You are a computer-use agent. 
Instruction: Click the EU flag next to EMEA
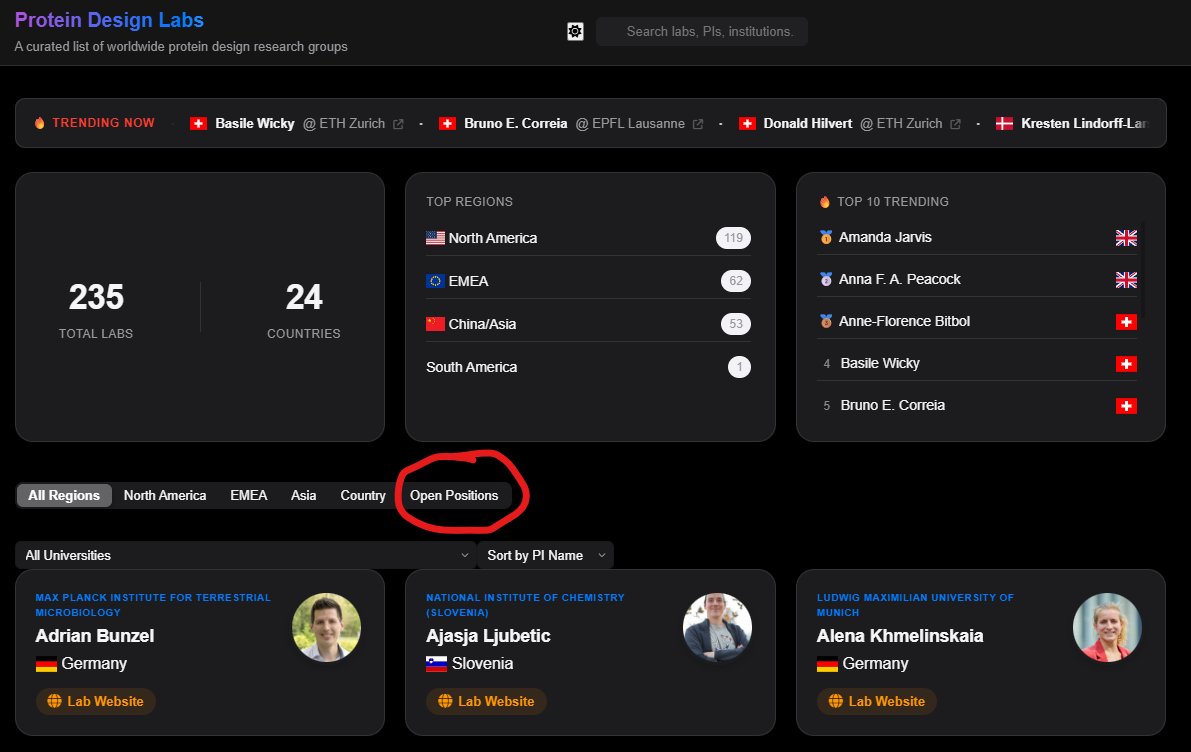coord(435,281)
